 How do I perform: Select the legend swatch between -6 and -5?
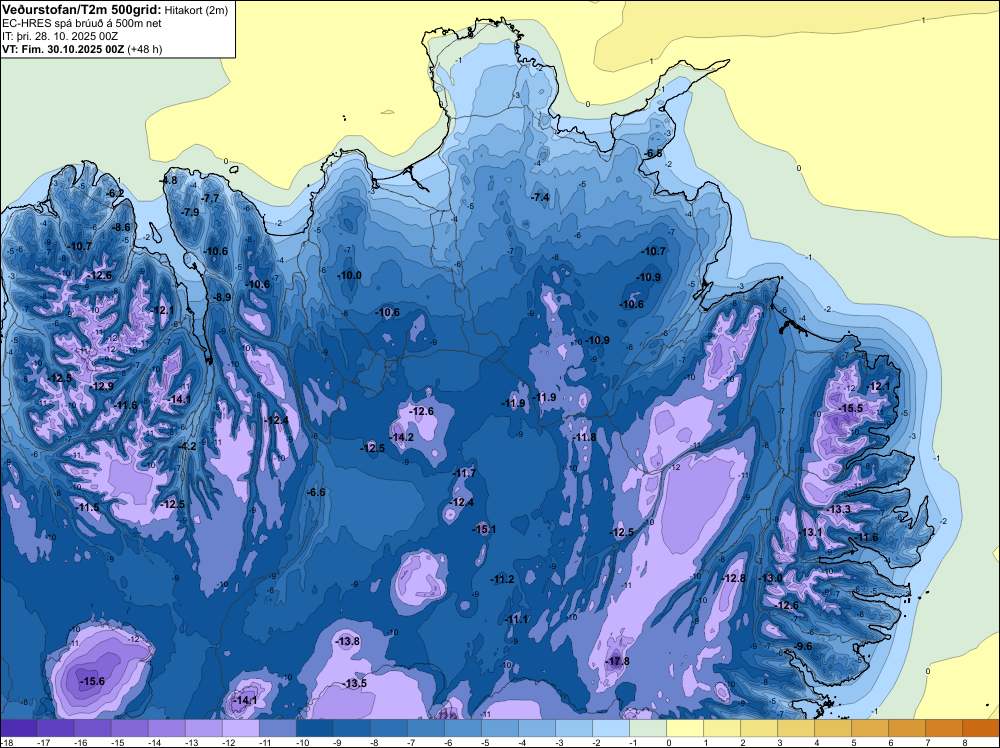tap(463, 728)
